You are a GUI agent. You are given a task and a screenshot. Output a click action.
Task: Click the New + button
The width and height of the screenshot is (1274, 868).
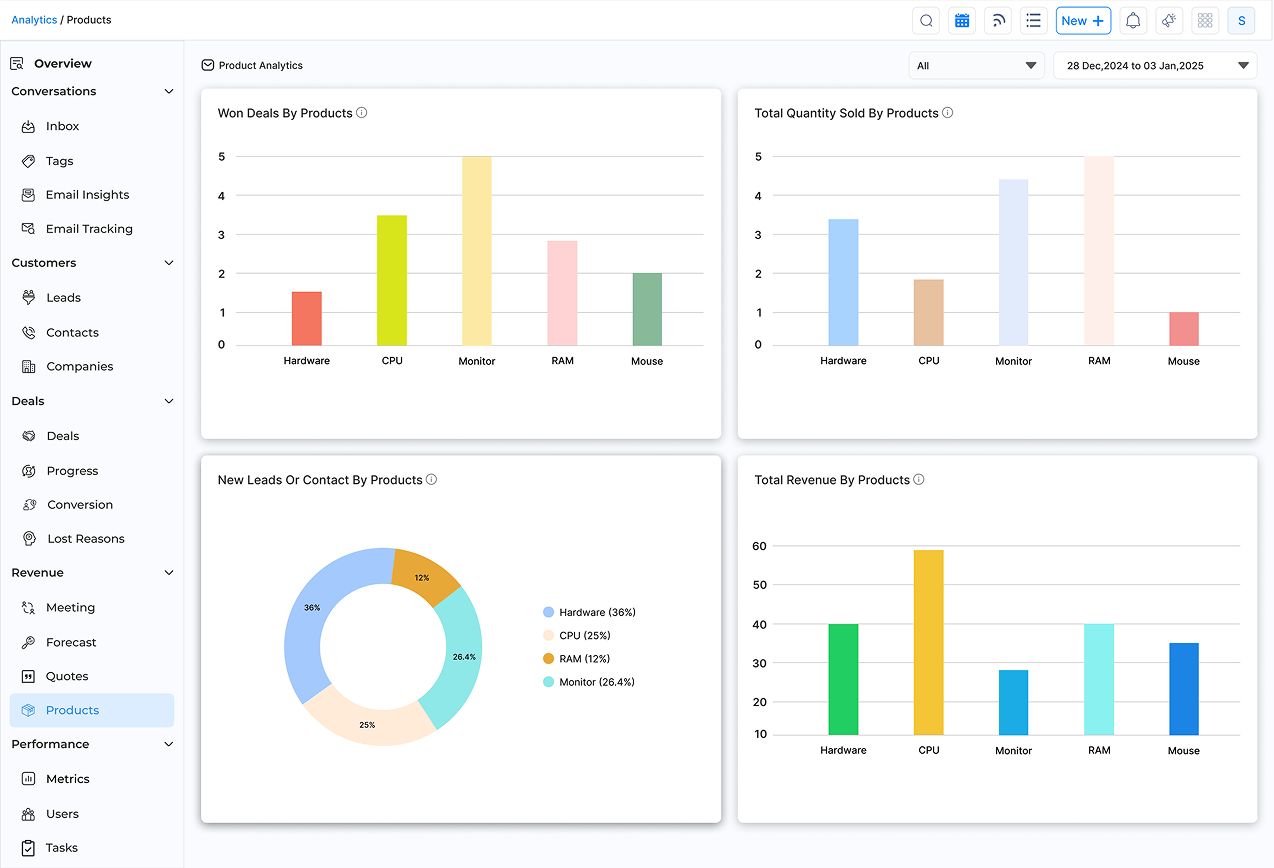coord(1083,20)
